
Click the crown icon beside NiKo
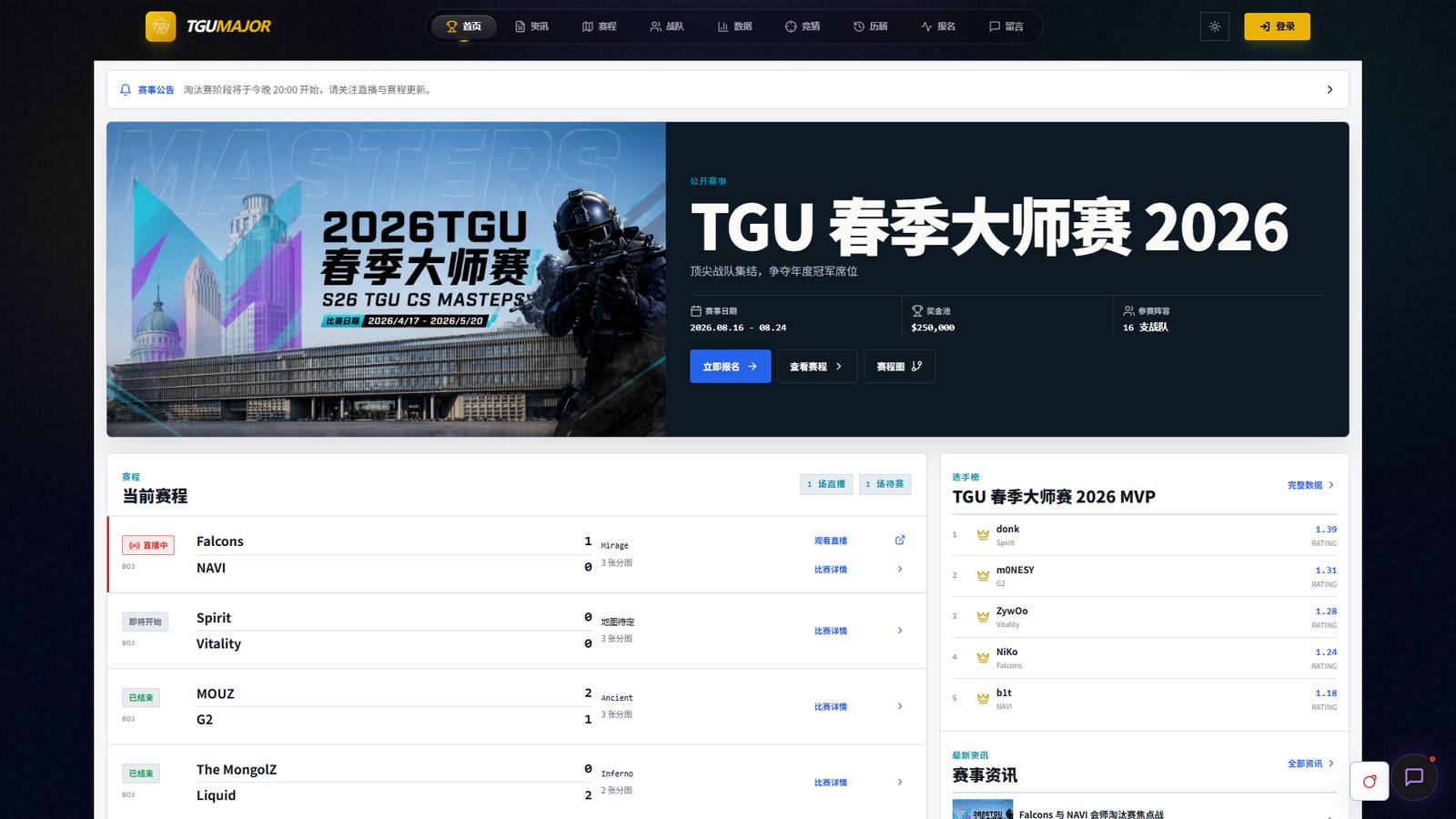coord(983,658)
